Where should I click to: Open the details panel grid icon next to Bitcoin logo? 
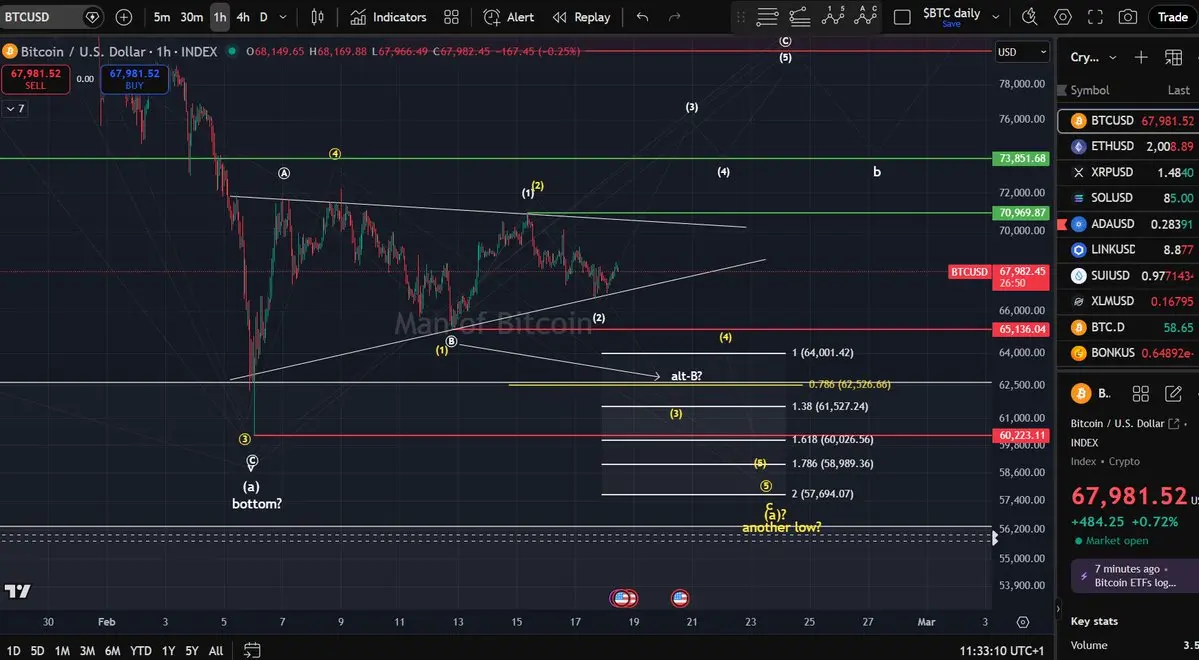1141,393
